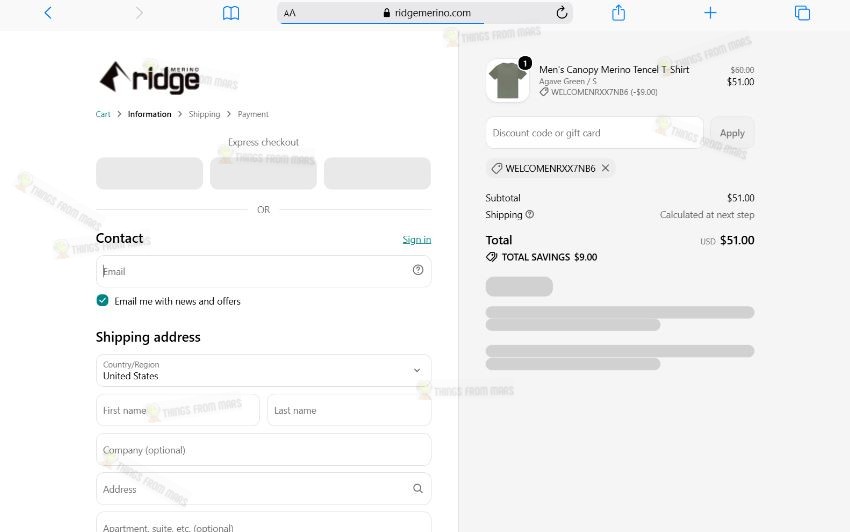
Task: Go to the Cart breadcrumb
Action: [102, 114]
